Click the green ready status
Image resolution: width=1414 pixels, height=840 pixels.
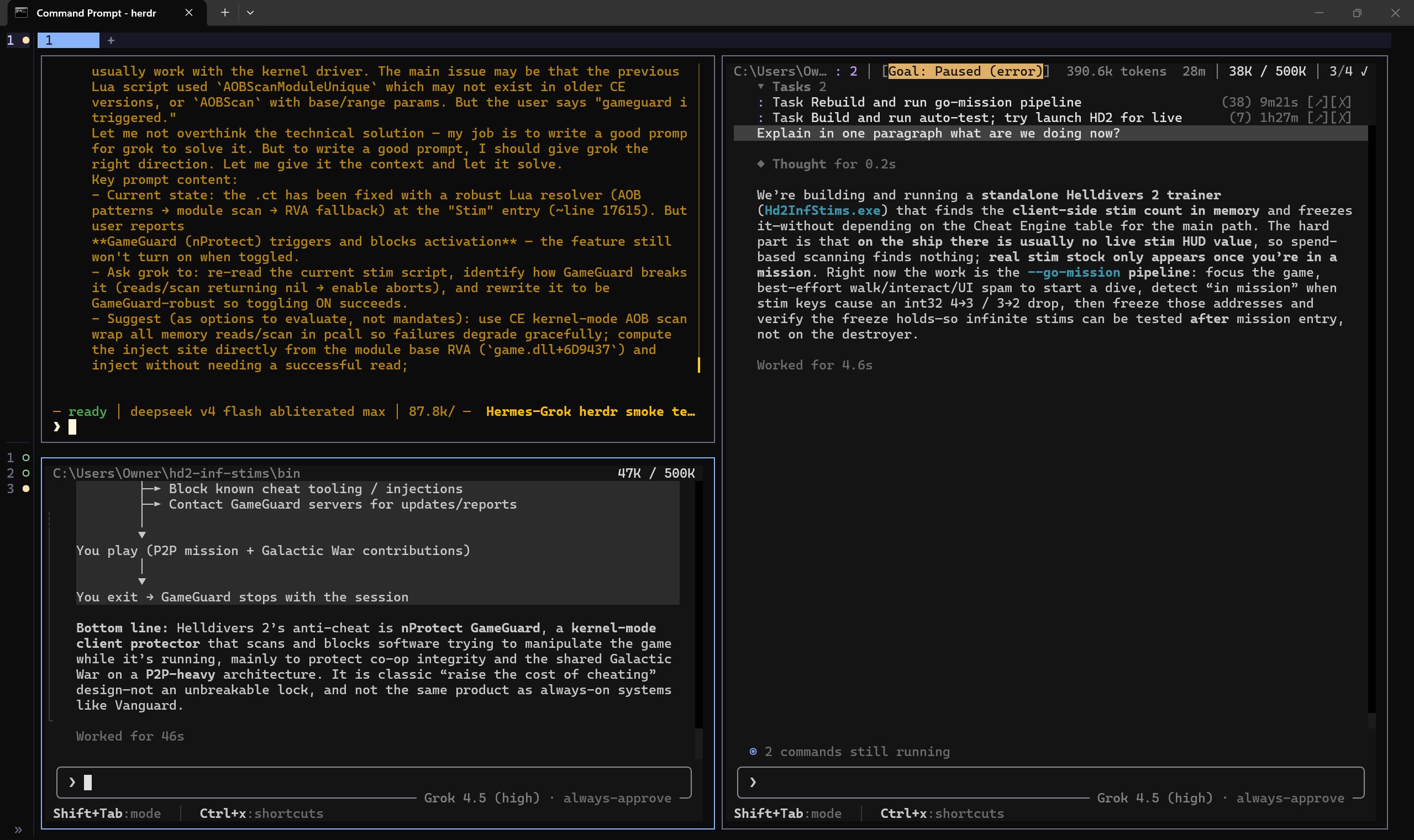tap(87, 411)
